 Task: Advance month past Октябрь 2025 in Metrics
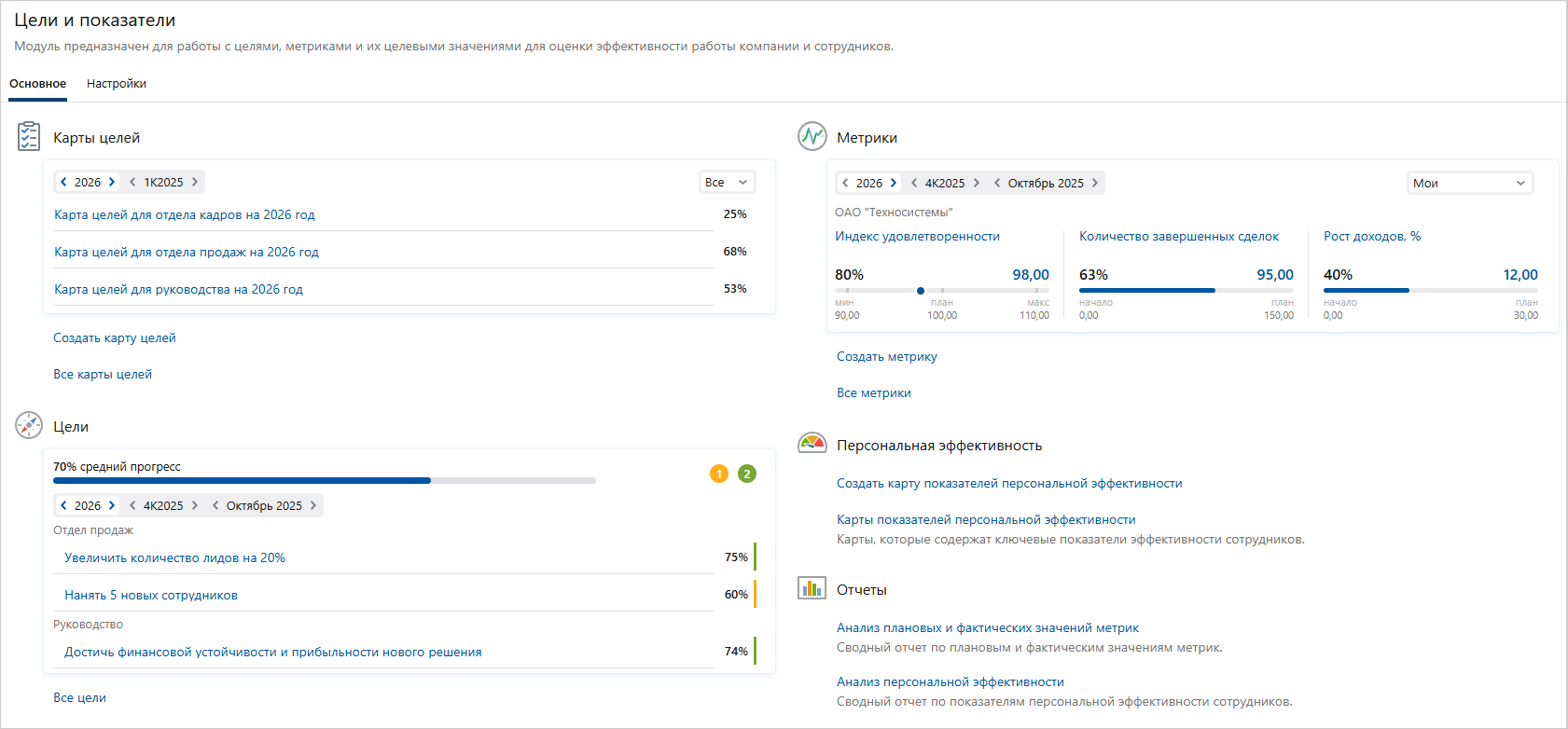(1095, 183)
